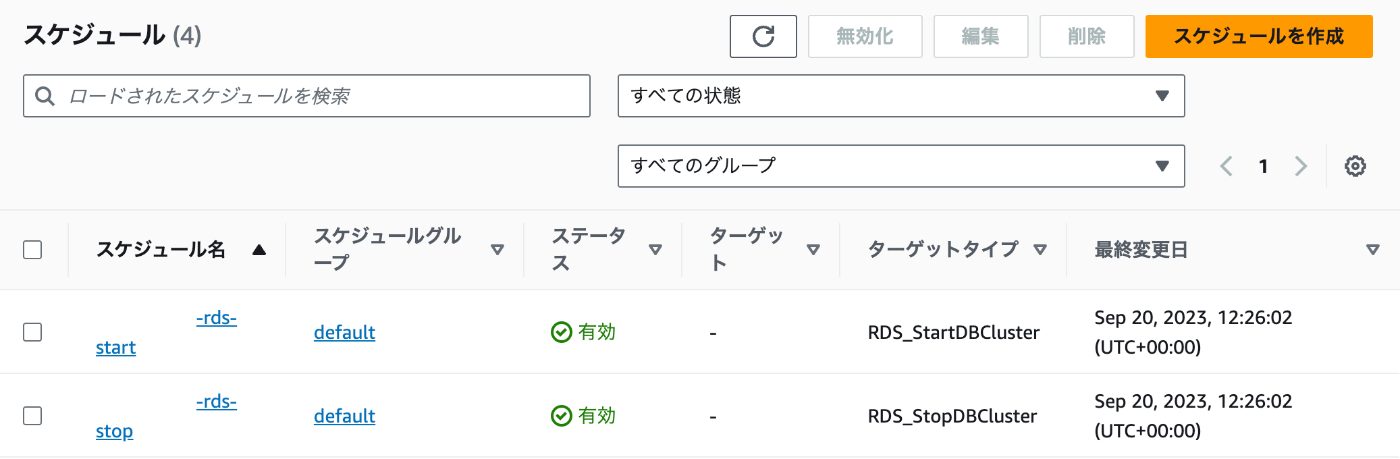Sort by ターゲット column arrow
This screenshot has width=1400, height=459.
813,250
